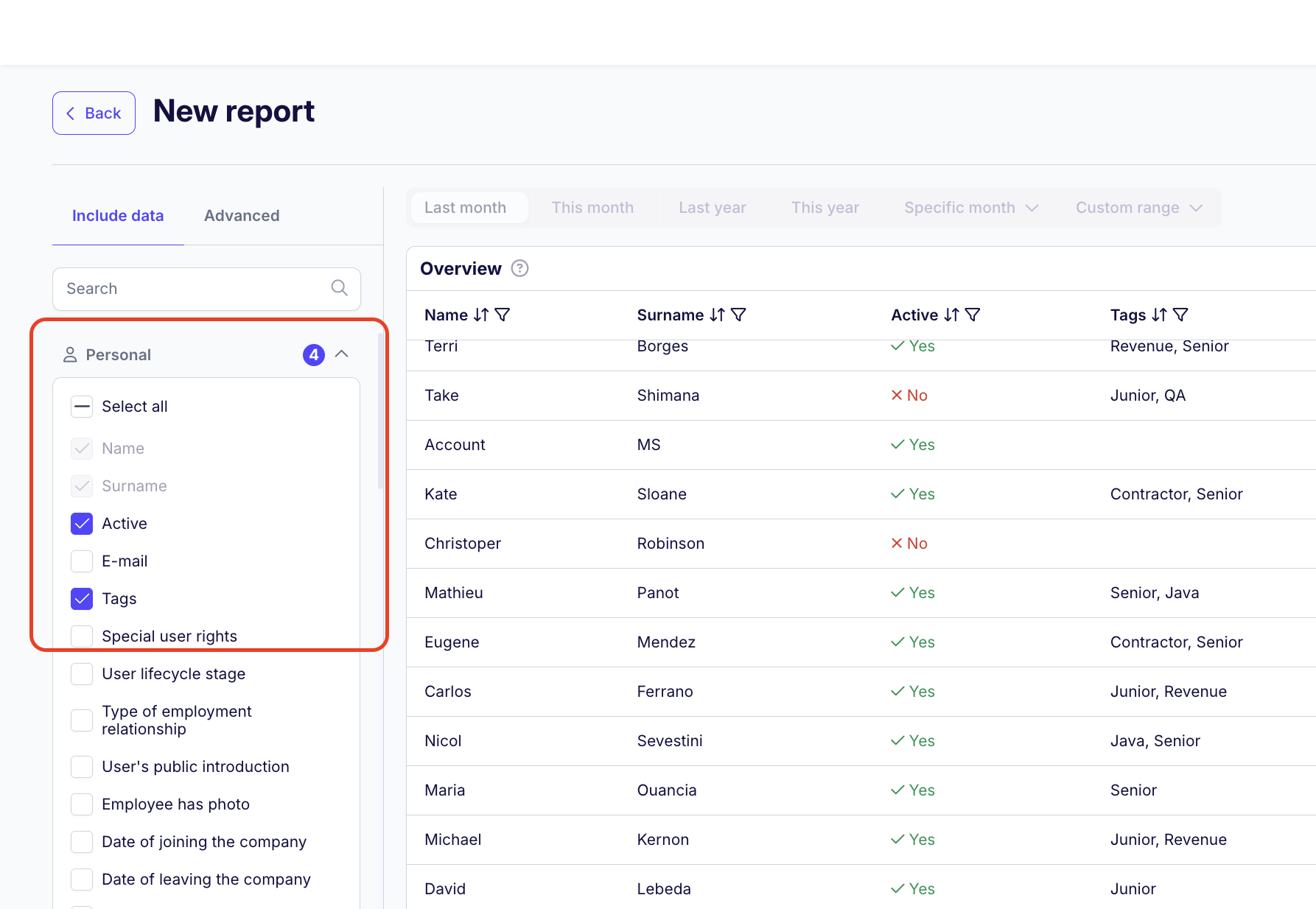This screenshot has width=1316, height=909.
Task: Click into the Search input field
Action: [x=195, y=289]
